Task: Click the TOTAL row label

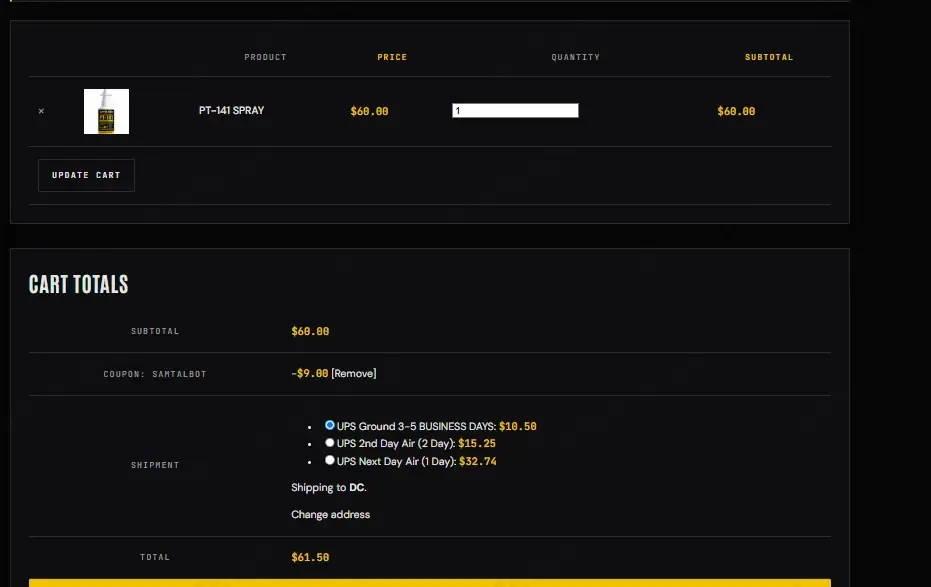Action: (155, 557)
